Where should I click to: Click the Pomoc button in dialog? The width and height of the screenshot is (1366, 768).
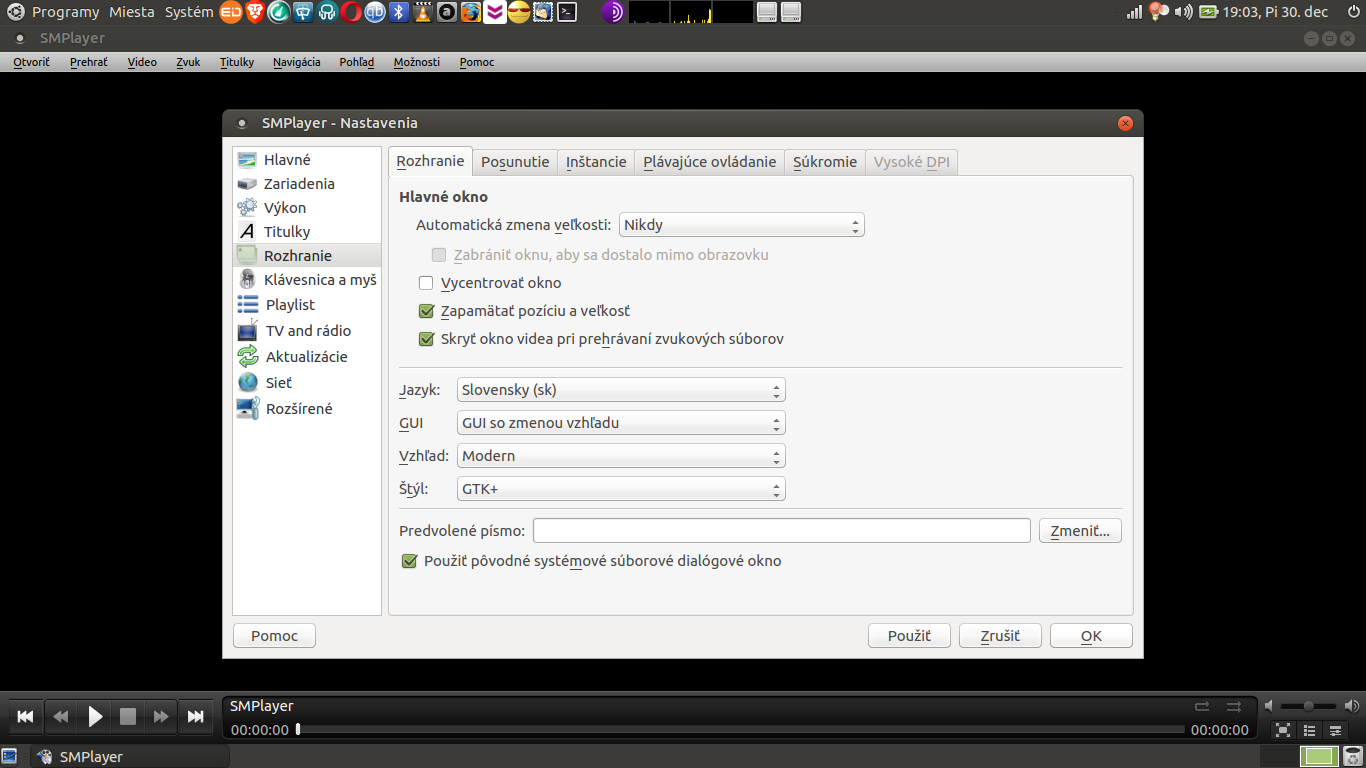click(274, 636)
